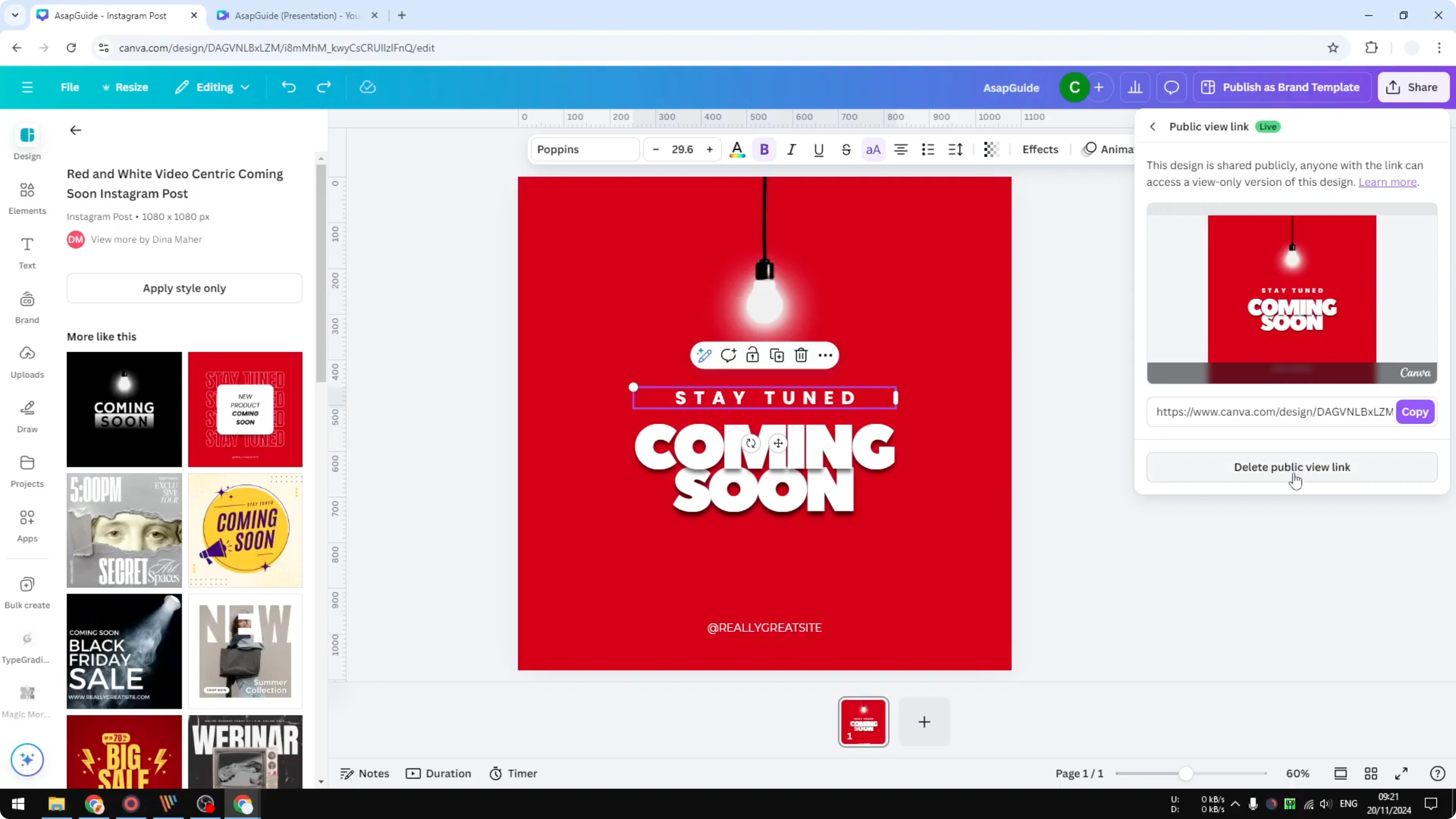Open the font color swatch
Viewport: 1456px width, 819px height.
(737, 149)
